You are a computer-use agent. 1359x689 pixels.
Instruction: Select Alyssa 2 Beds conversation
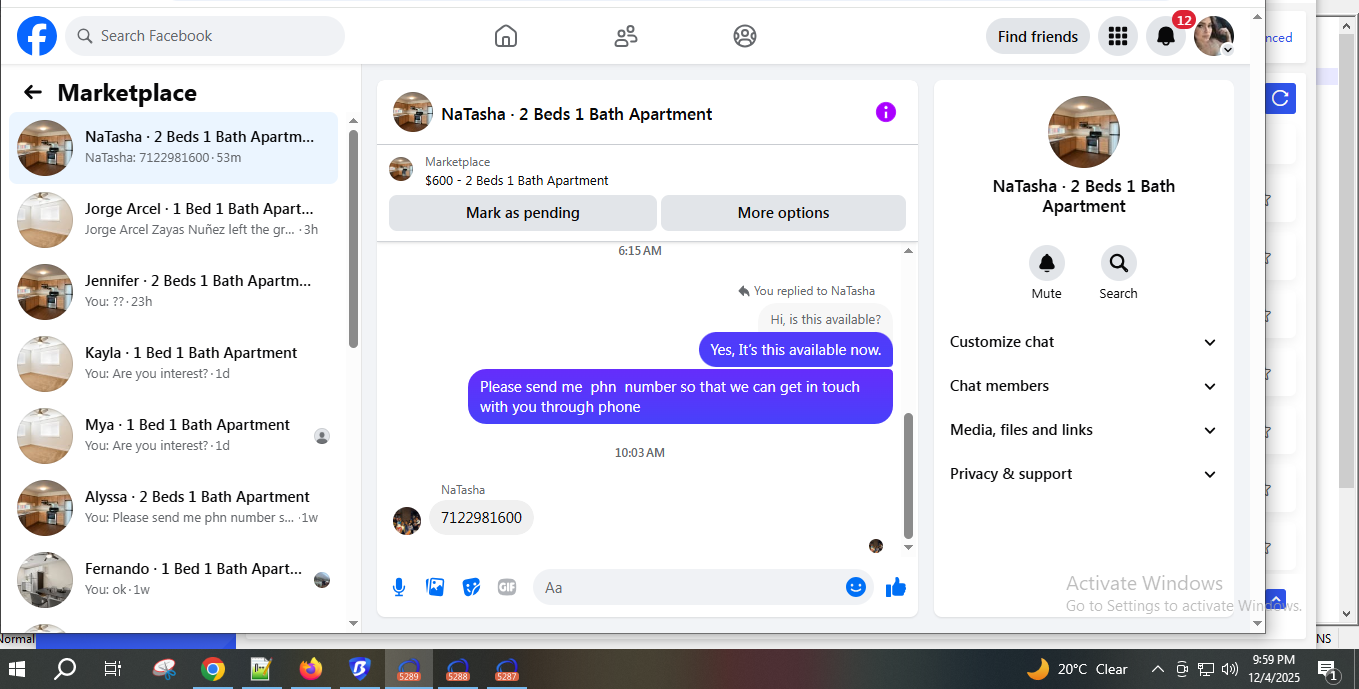(x=174, y=508)
